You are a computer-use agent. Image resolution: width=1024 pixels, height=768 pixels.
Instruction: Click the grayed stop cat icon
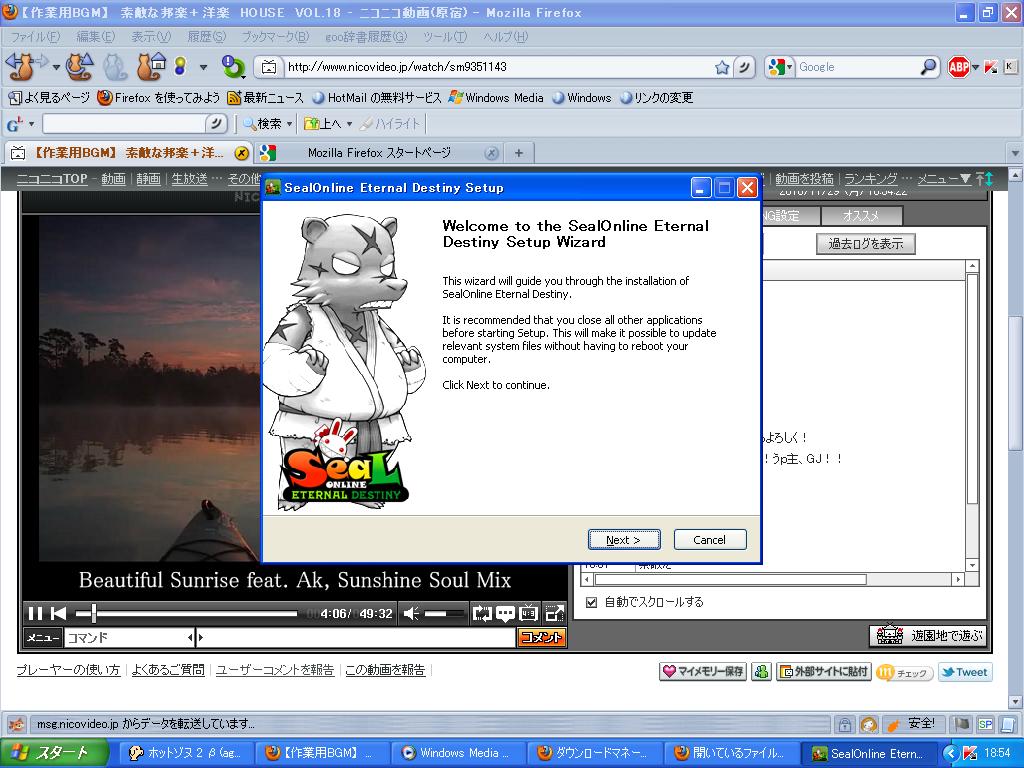(114, 67)
